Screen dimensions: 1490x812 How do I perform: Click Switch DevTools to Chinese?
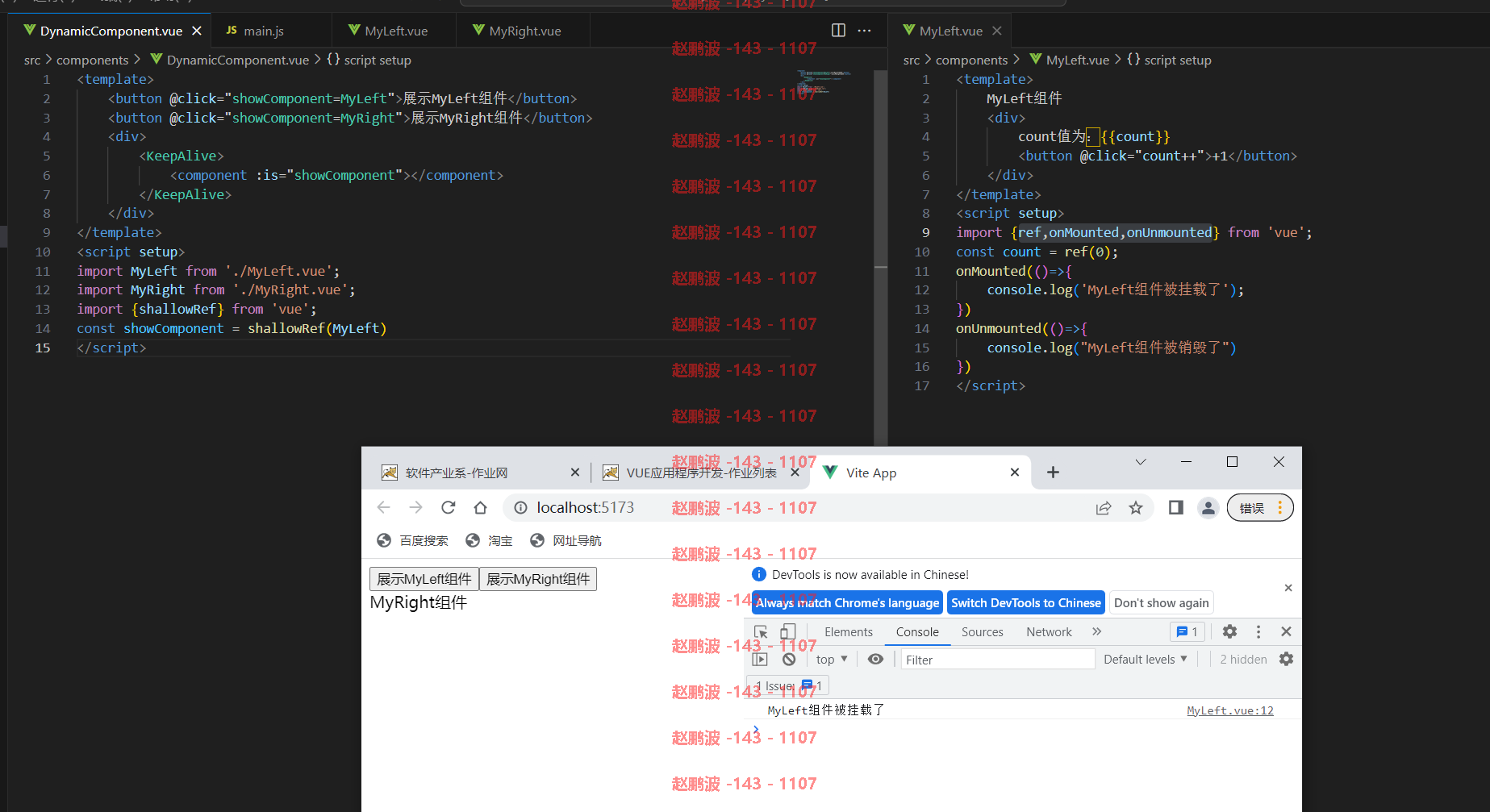point(1025,602)
